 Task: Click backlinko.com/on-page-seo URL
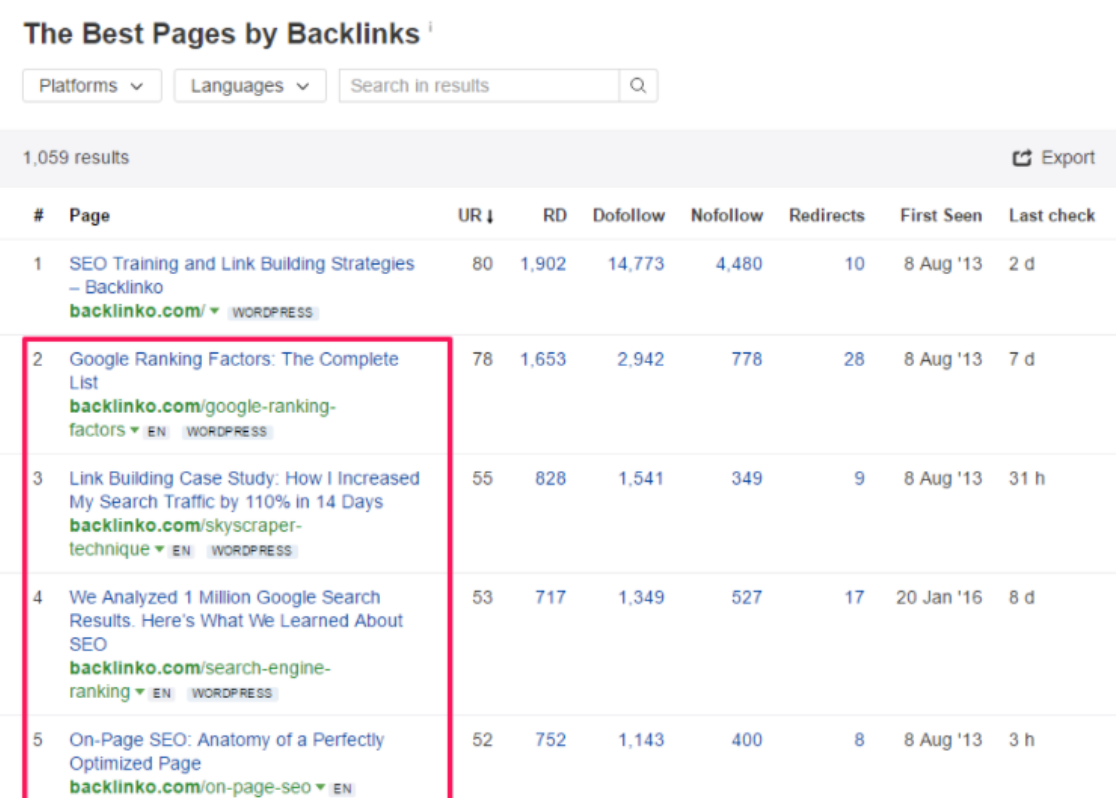[x=190, y=787]
